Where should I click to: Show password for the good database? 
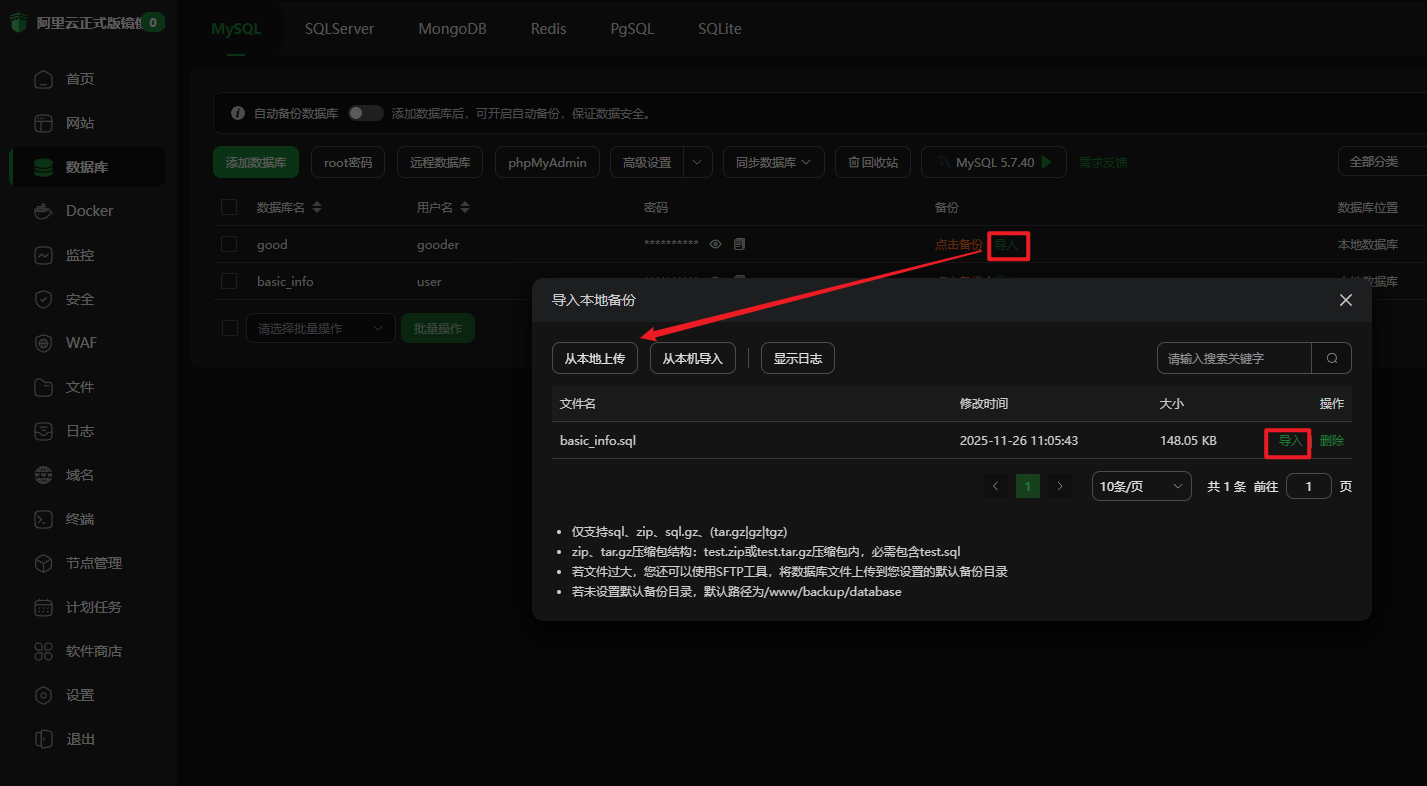pos(715,244)
